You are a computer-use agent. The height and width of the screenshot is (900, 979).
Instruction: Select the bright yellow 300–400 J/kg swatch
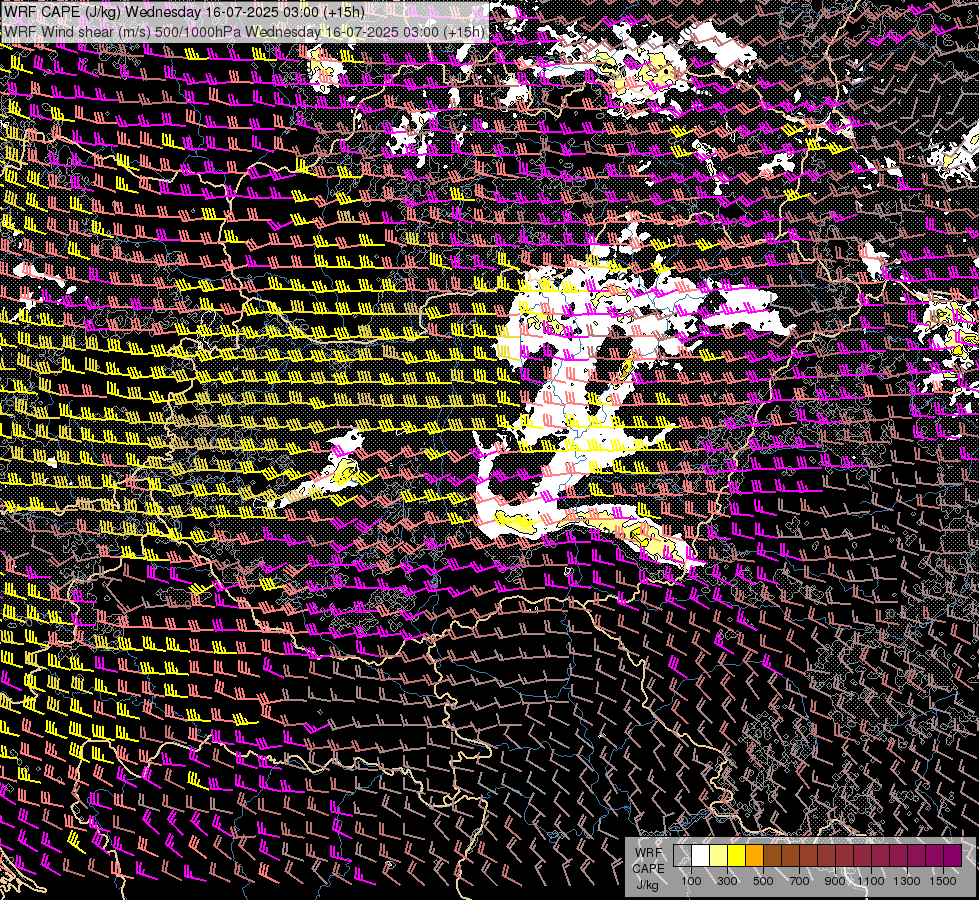737,856
